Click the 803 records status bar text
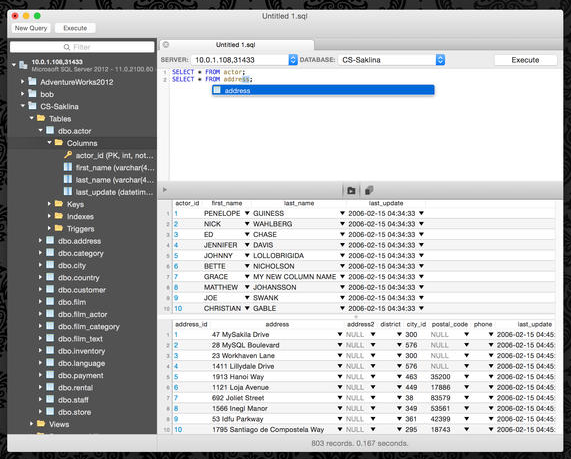This screenshot has height=459, width=571. [x=359, y=443]
